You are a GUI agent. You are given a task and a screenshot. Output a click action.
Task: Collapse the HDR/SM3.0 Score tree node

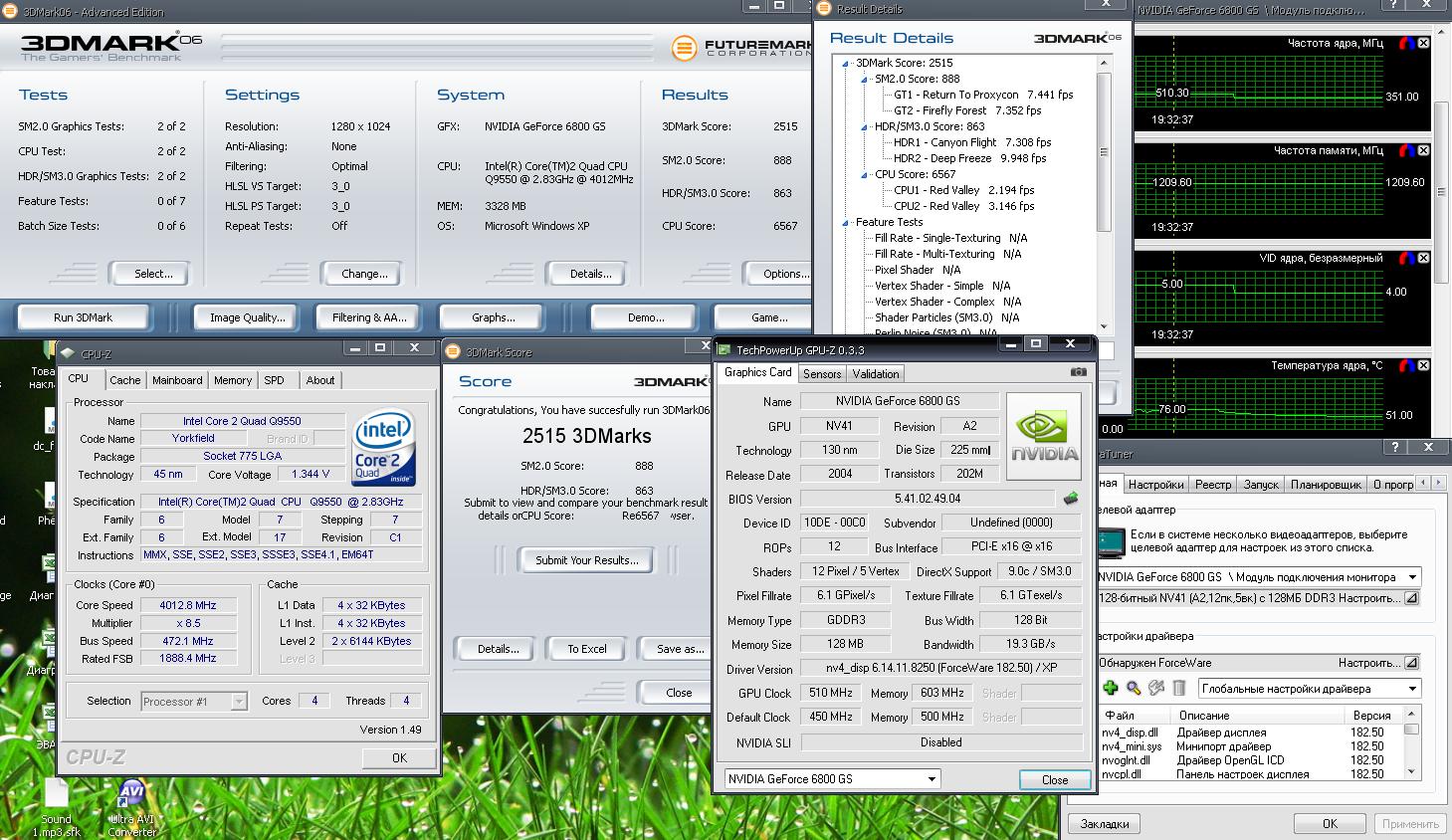tap(865, 126)
